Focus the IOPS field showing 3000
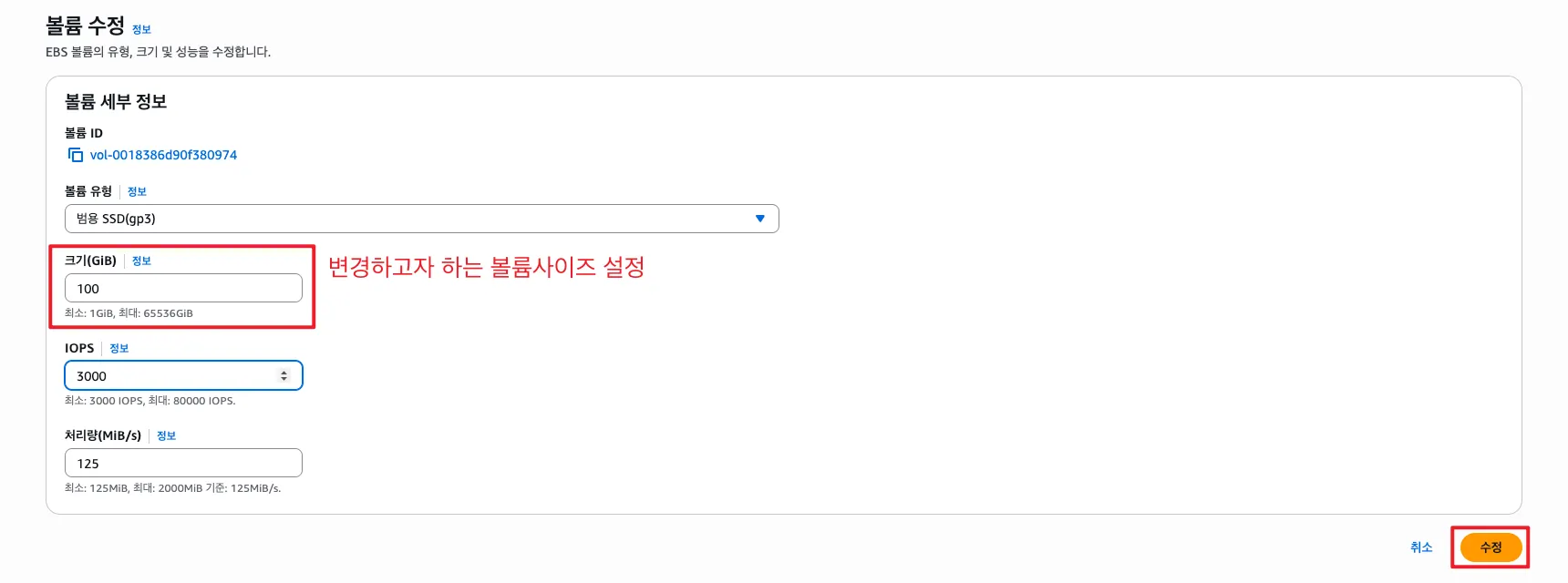Image resolution: width=1568 pixels, height=583 pixels. point(183,375)
